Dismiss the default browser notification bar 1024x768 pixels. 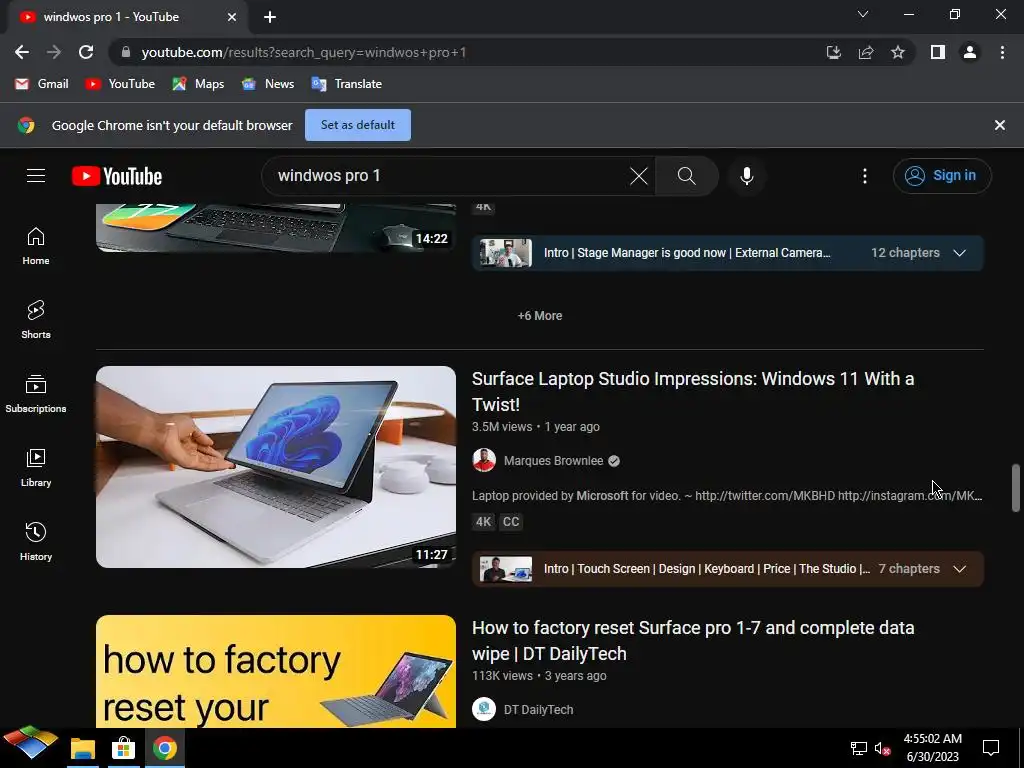(x=1000, y=125)
